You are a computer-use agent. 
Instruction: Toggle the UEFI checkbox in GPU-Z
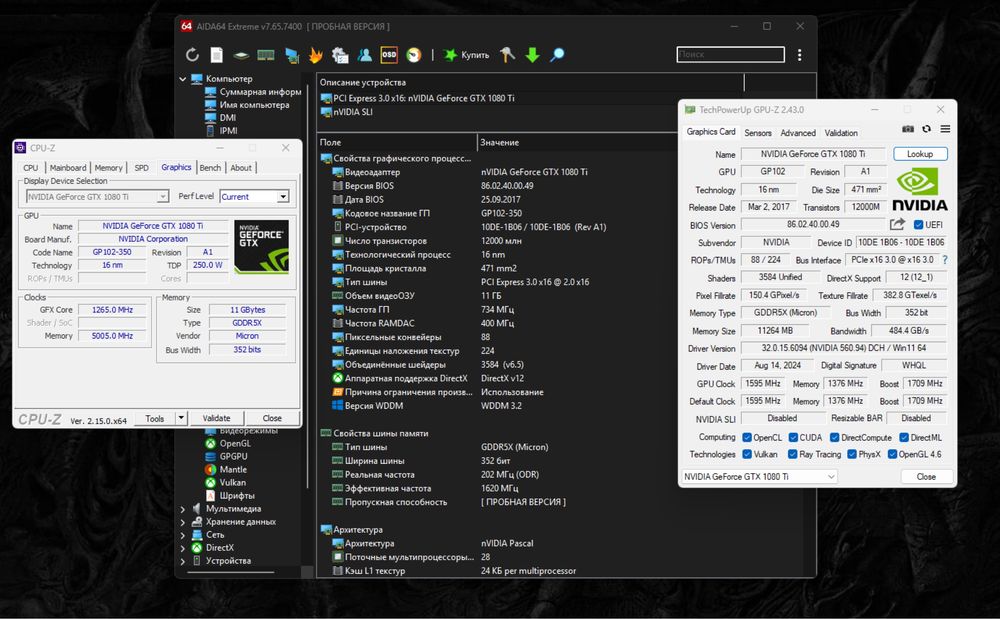coord(916,225)
